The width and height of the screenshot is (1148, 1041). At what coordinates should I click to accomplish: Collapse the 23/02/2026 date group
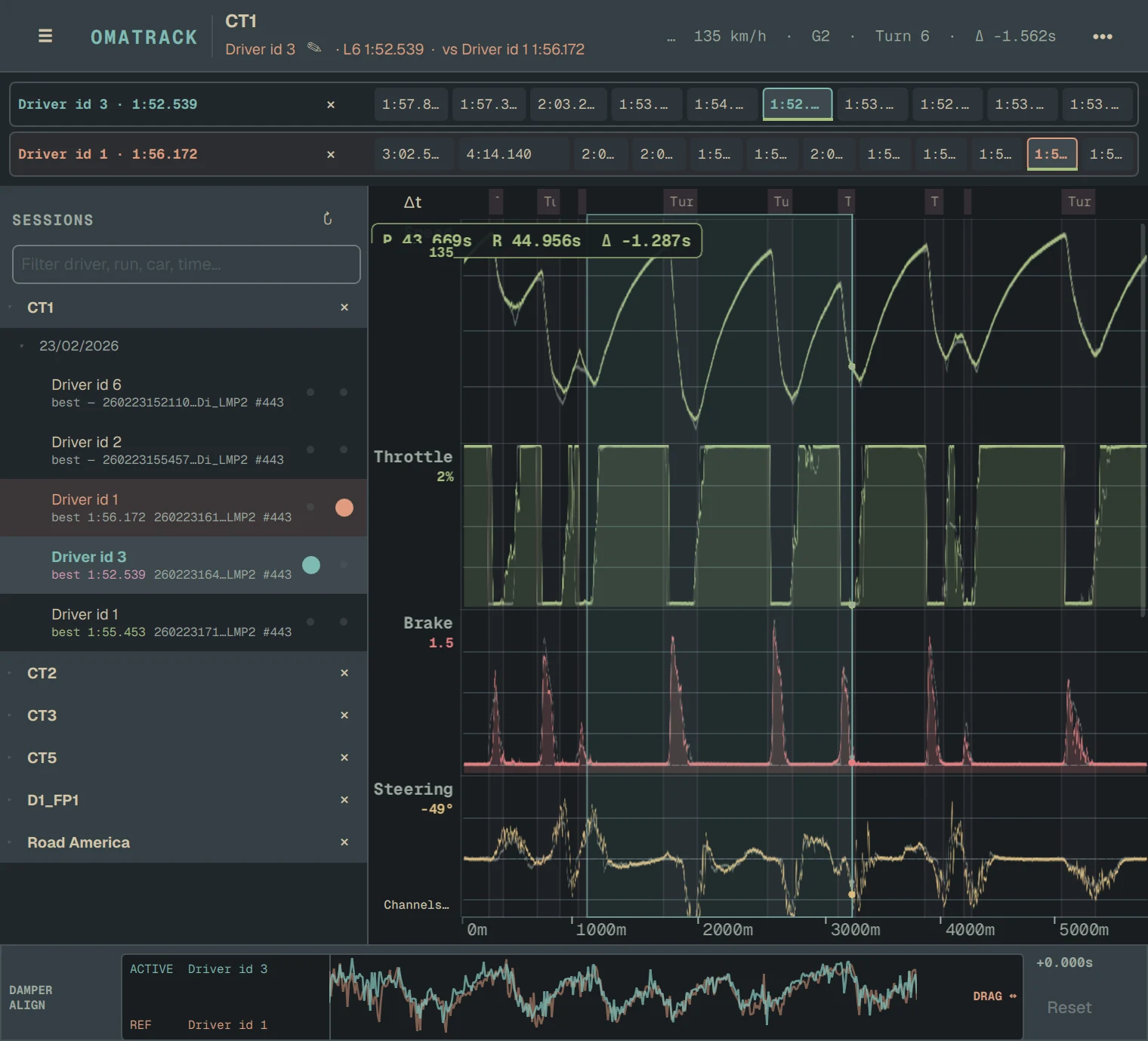click(22, 346)
